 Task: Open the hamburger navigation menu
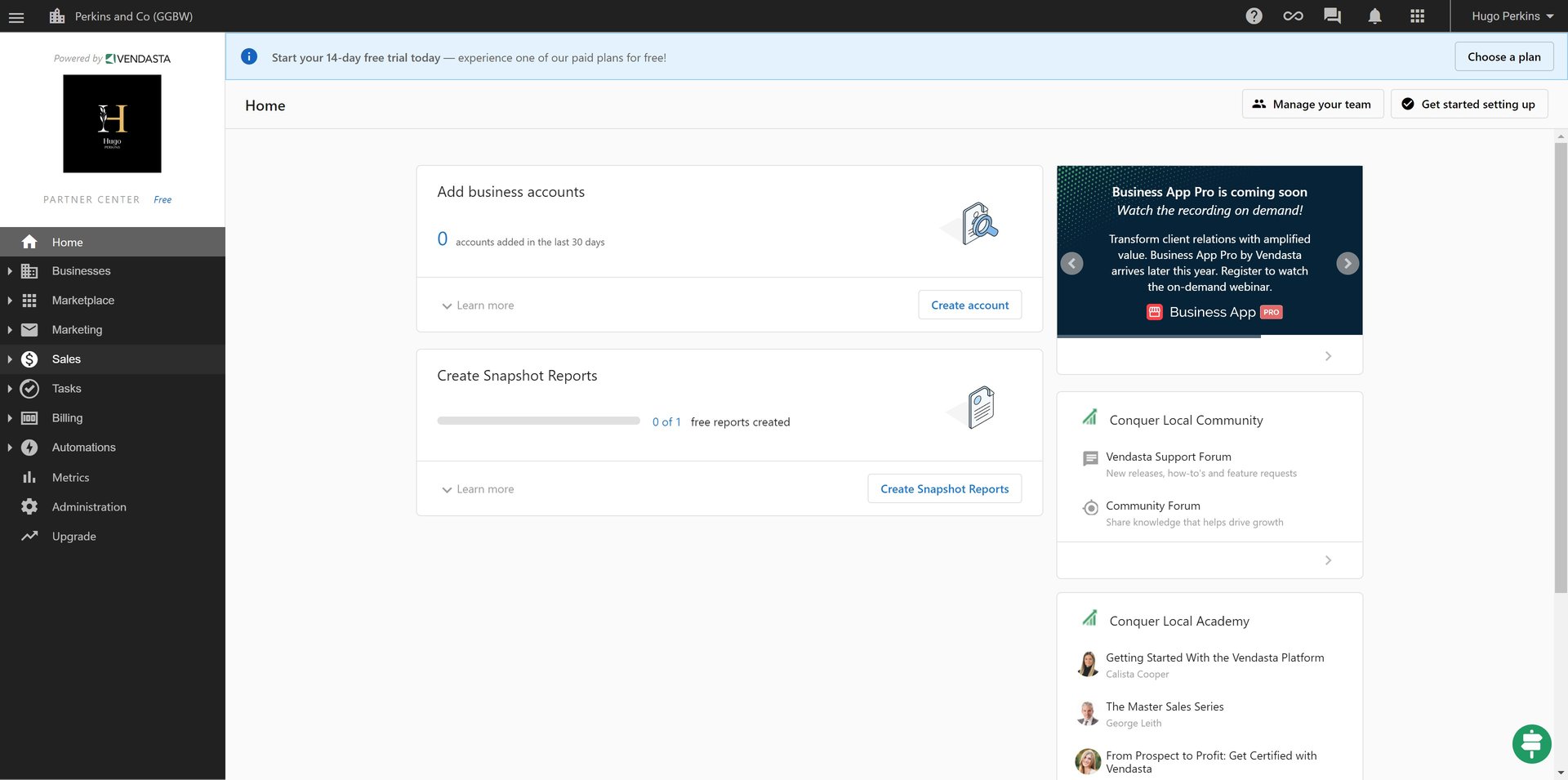[16, 16]
